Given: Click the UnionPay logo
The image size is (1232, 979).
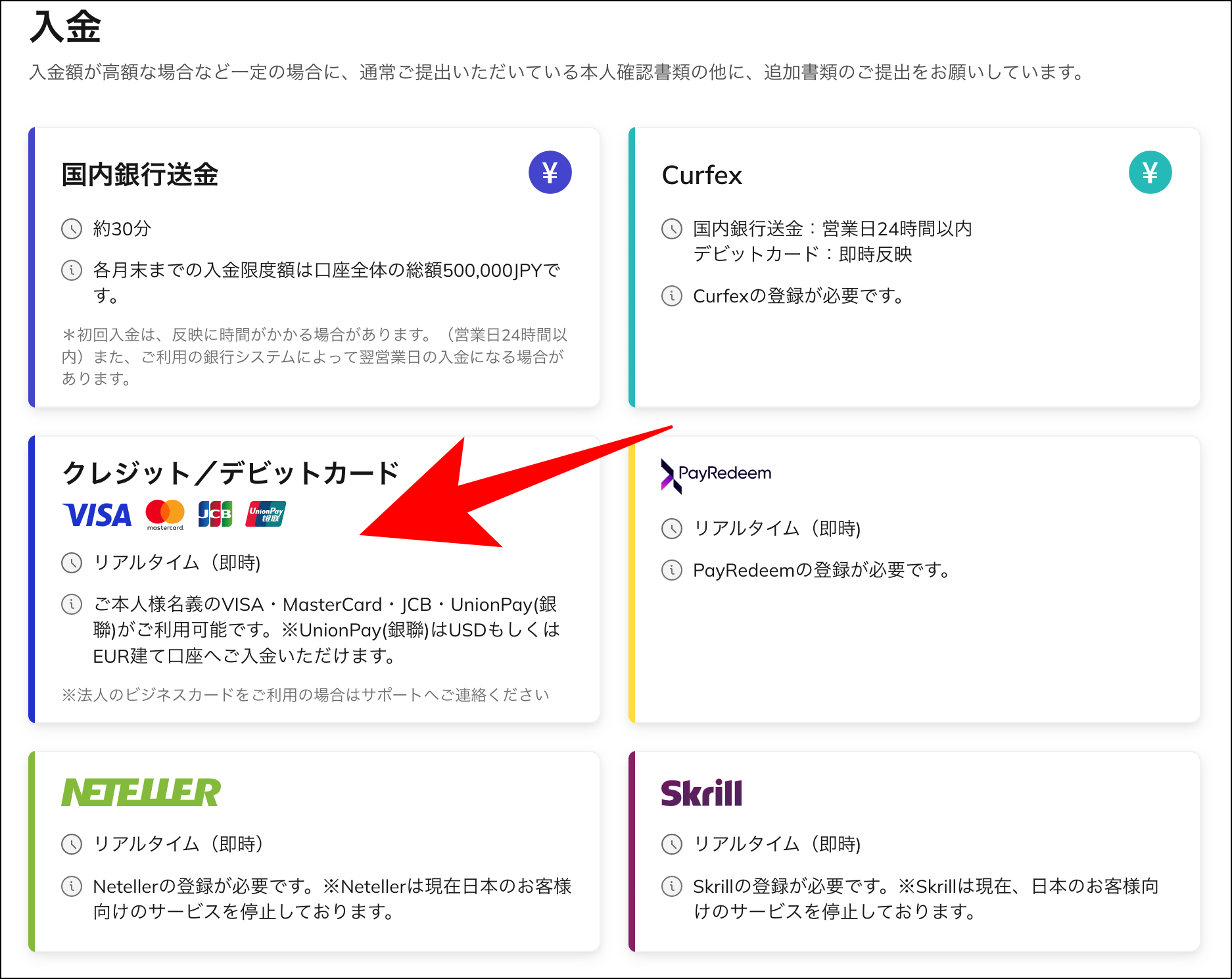Looking at the screenshot, I should (x=266, y=514).
